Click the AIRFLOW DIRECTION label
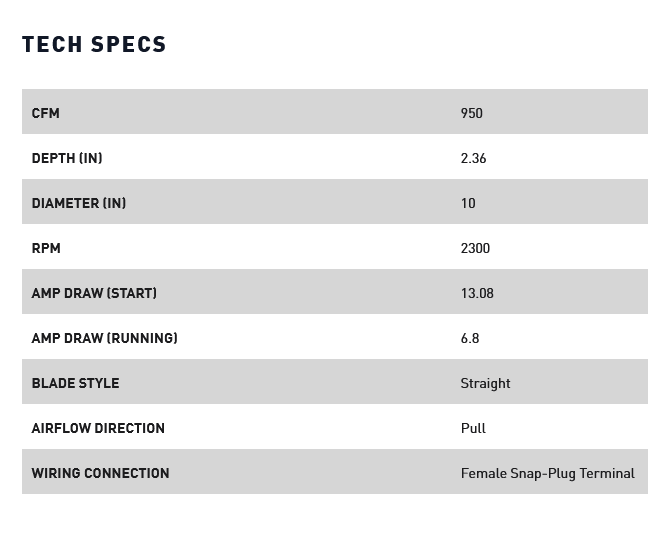Viewport: 648px width, 534px height. click(98, 428)
